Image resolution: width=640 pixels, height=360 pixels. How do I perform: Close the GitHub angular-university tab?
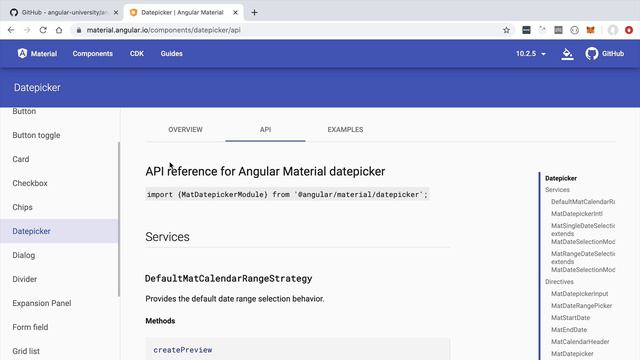click(116, 13)
